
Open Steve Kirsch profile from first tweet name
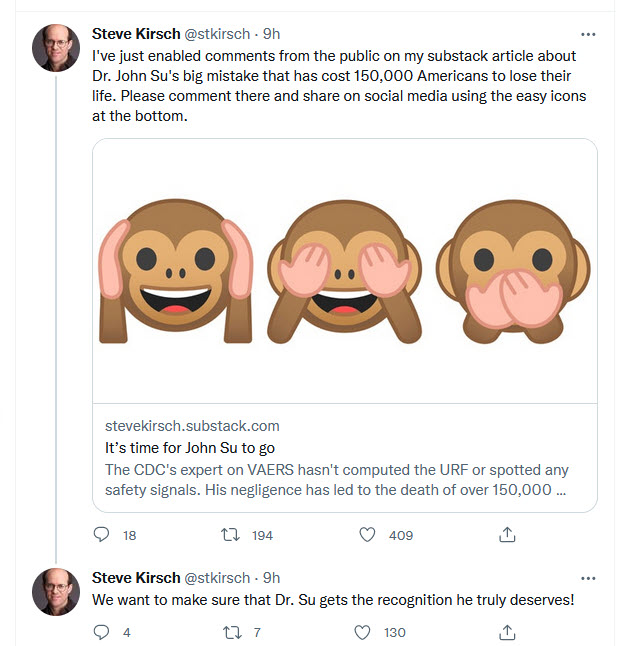tap(136, 34)
